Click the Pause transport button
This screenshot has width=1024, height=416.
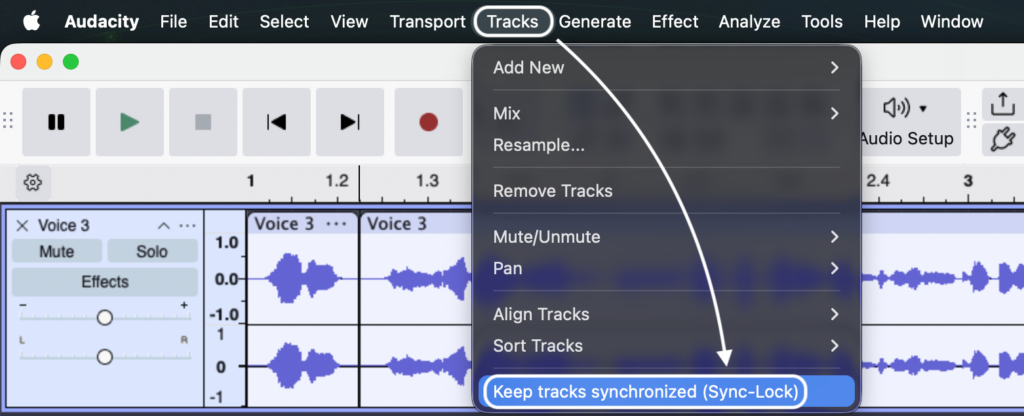[x=56, y=122]
